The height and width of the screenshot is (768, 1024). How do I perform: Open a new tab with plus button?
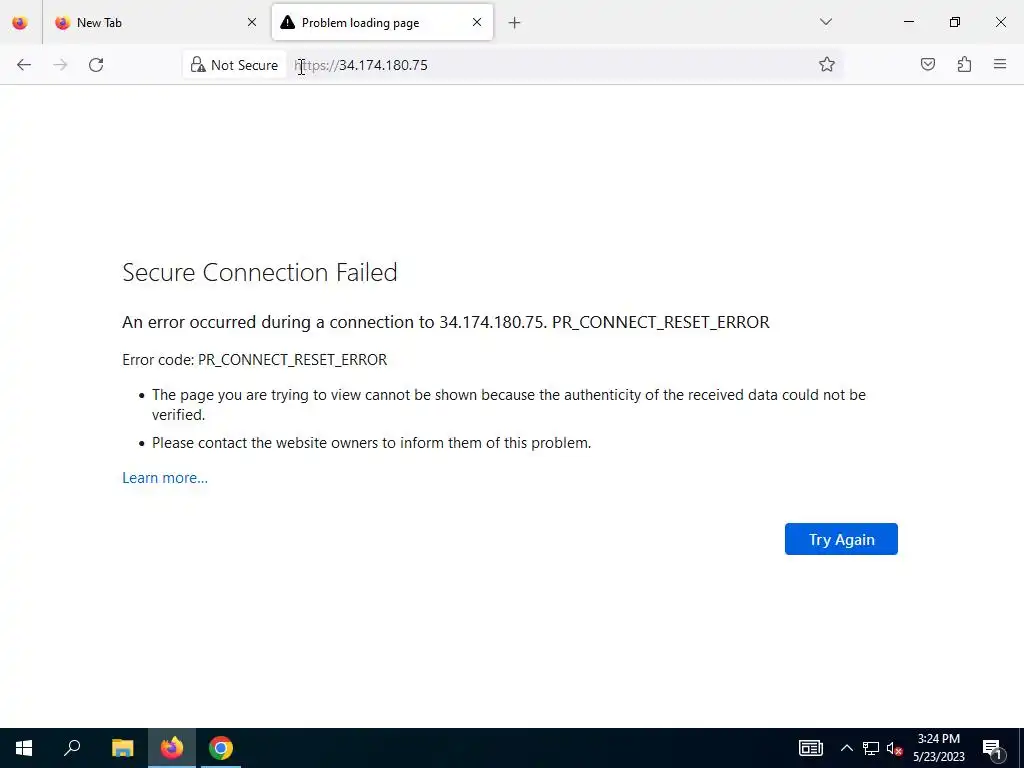point(514,22)
